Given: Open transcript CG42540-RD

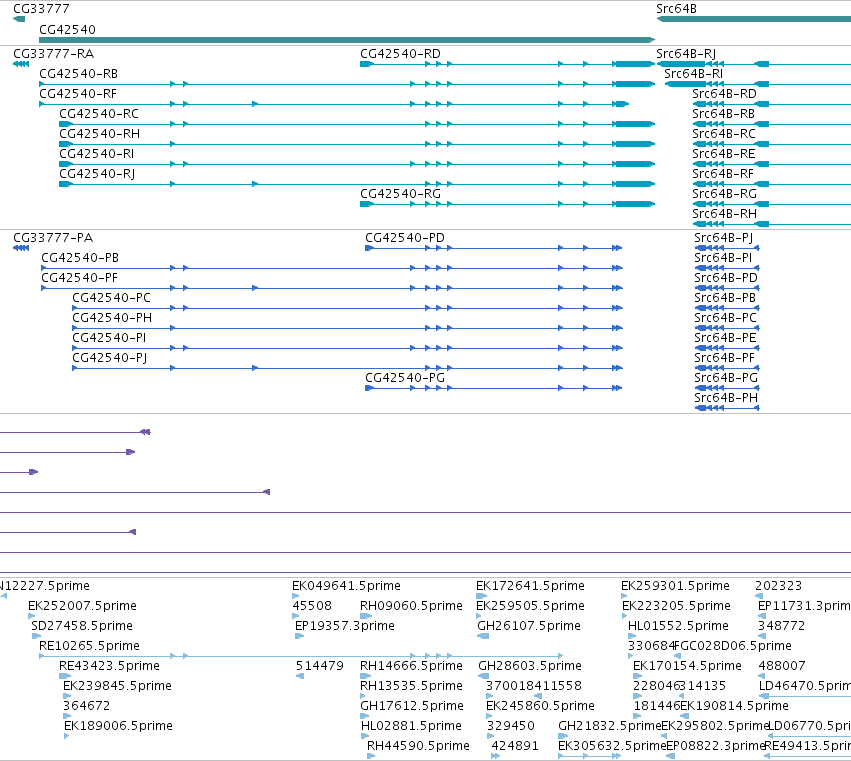Looking at the screenshot, I should point(401,54).
